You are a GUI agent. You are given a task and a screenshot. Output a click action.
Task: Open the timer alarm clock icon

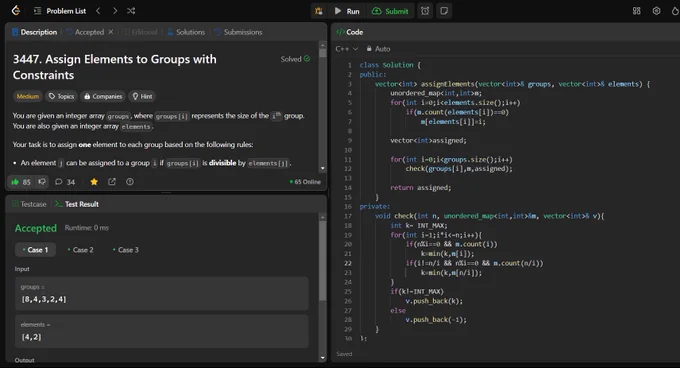click(x=425, y=11)
